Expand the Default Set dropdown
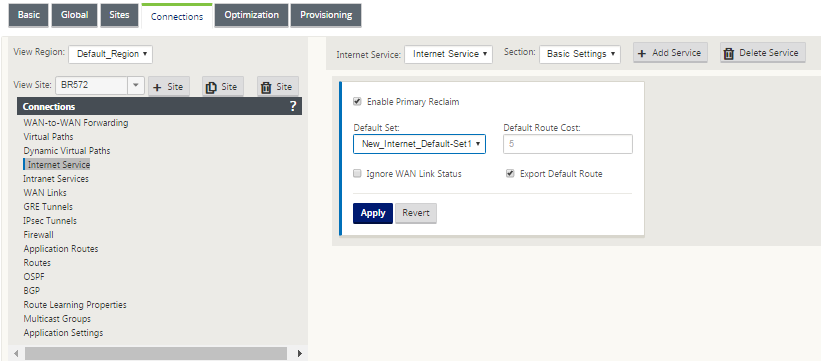The width and height of the screenshot is (827, 361). pos(419,144)
